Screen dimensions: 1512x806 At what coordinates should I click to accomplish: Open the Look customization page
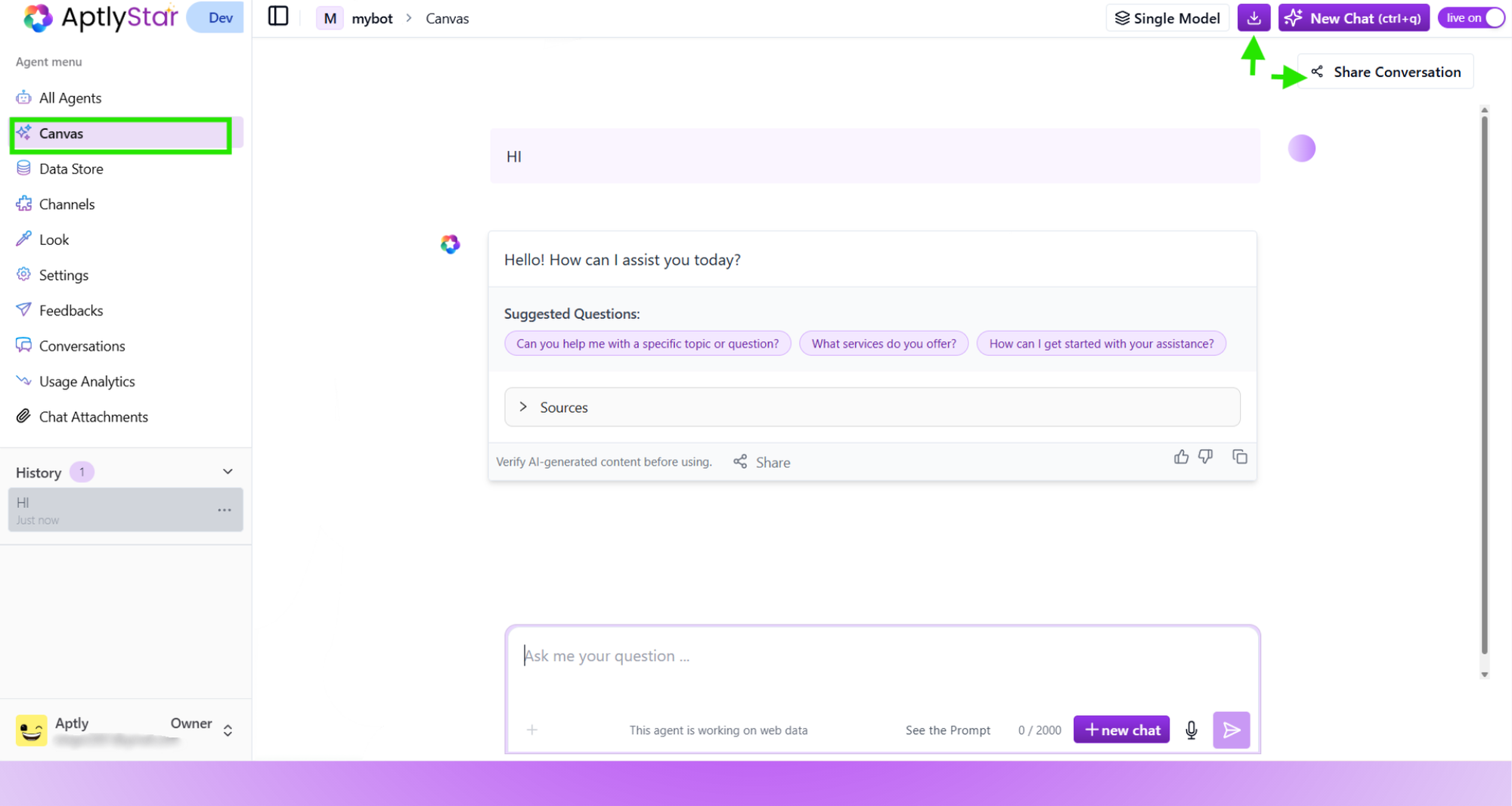click(x=54, y=240)
